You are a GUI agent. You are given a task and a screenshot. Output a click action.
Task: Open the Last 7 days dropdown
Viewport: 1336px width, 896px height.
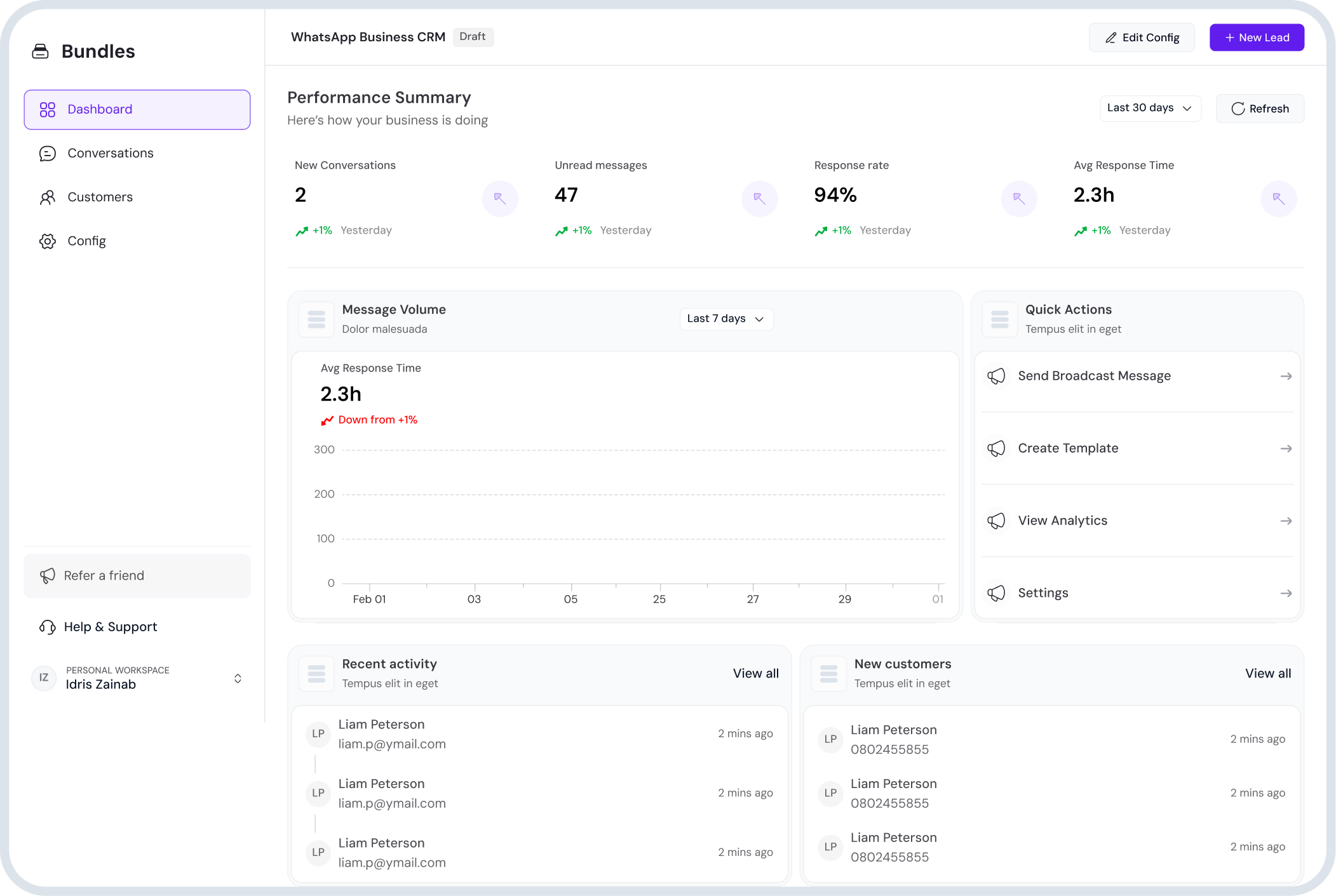tap(726, 319)
